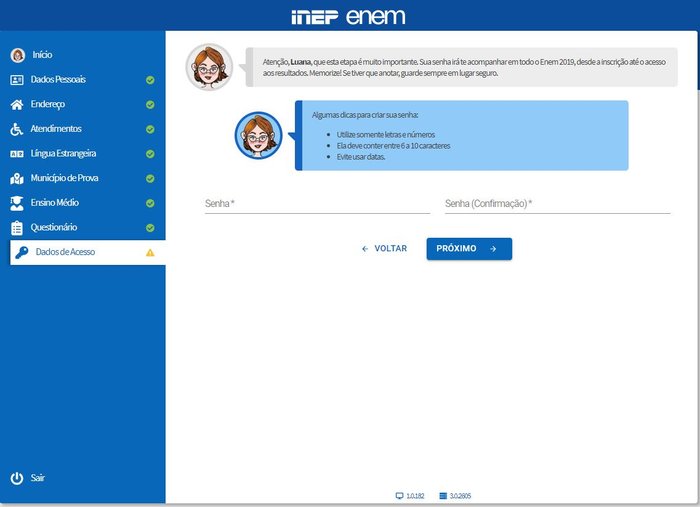Open the Endereço section
The height and width of the screenshot is (507, 700).
click(x=48, y=104)
